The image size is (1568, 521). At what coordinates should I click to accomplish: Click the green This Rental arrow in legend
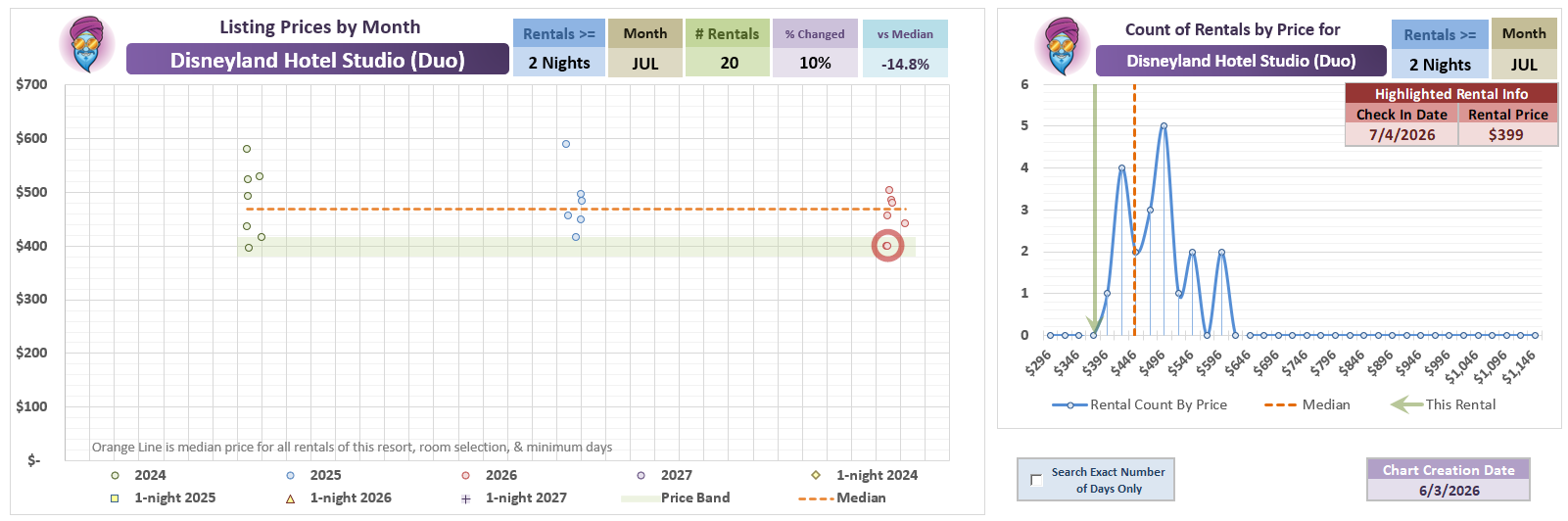[1406, 404]
